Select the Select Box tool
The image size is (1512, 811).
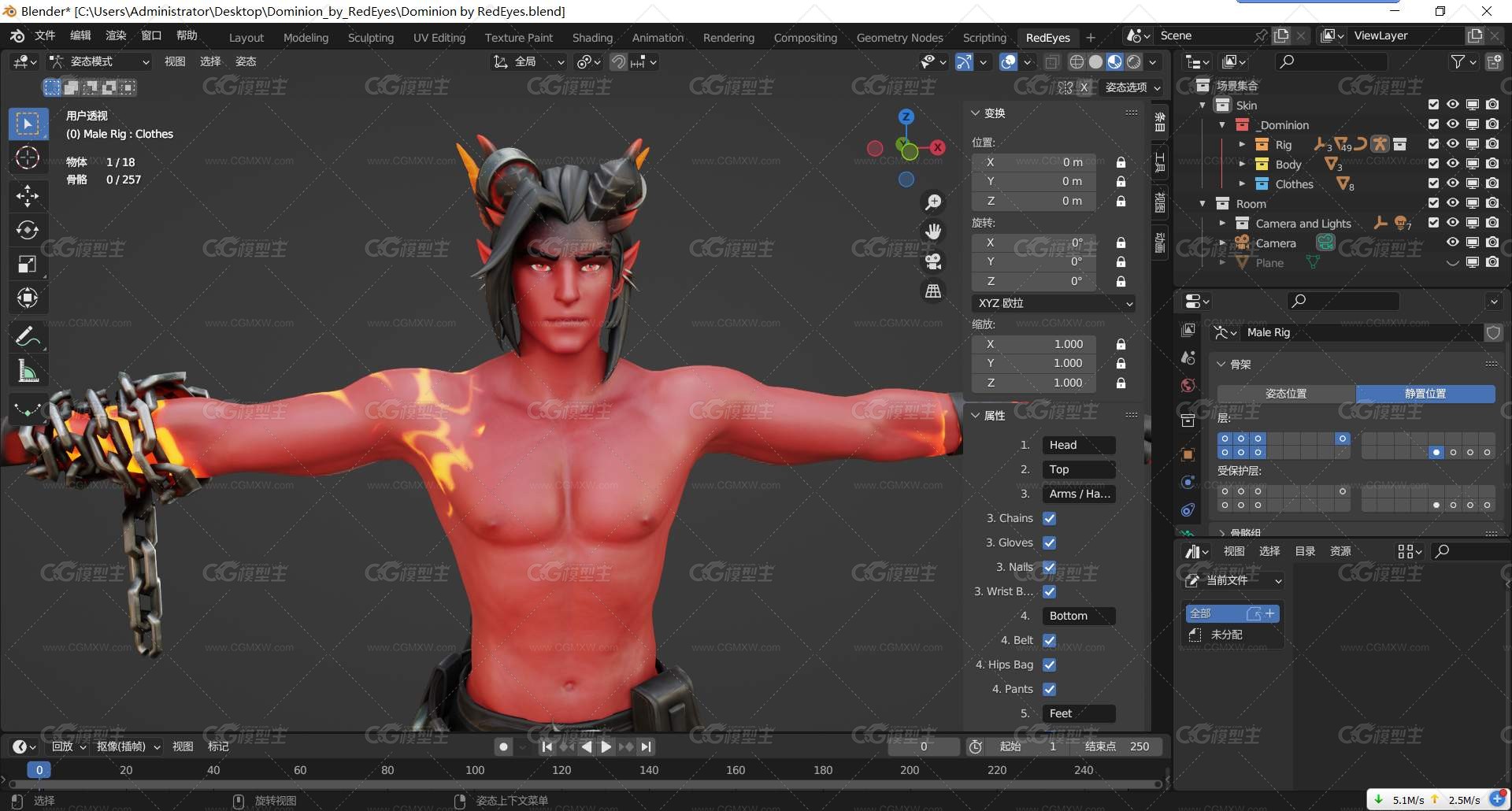click(x=28, y=124)
